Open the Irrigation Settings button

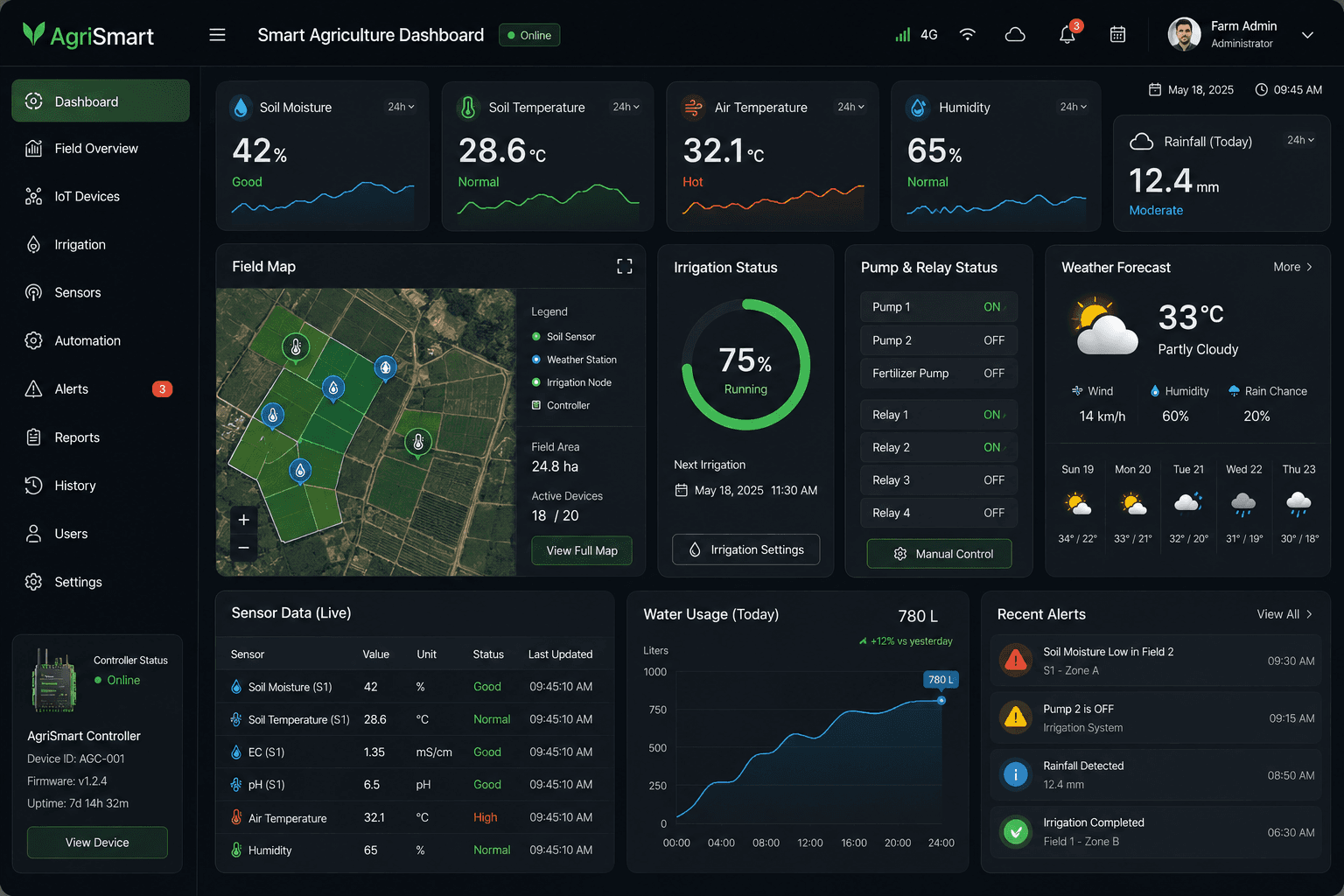[746, 549]
